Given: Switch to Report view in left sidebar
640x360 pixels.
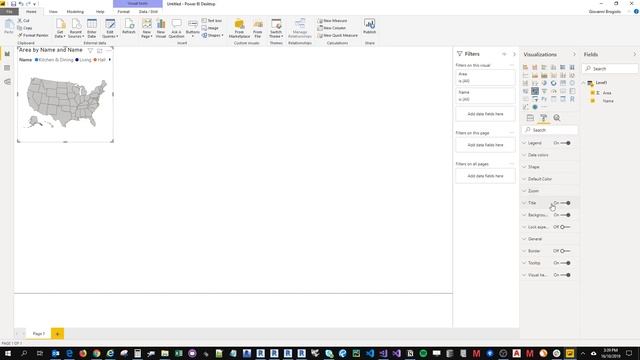Looking at the screenshot, I should pos(7,54).
